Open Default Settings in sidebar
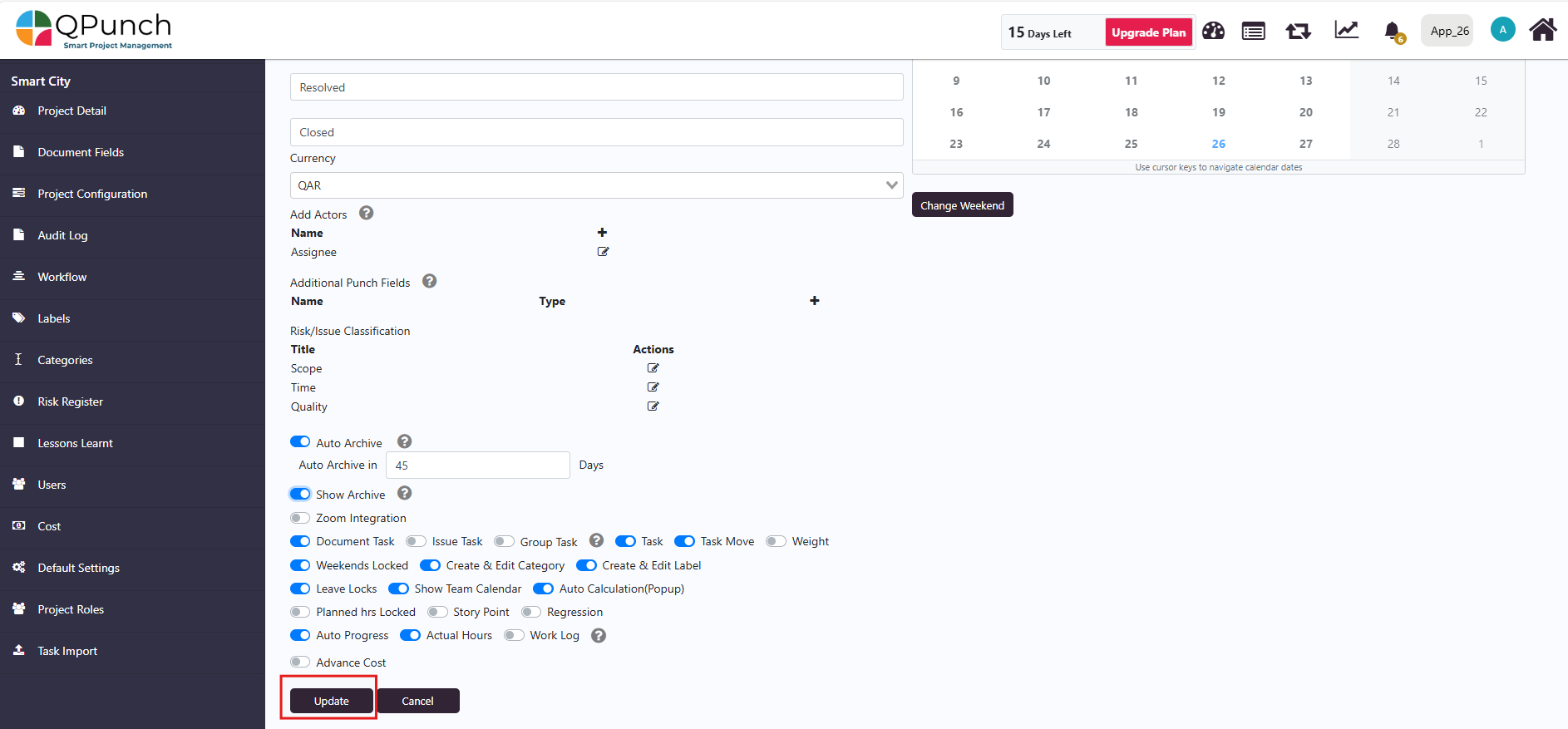This screenshot has width=1568, height=729. pos(78,568)
